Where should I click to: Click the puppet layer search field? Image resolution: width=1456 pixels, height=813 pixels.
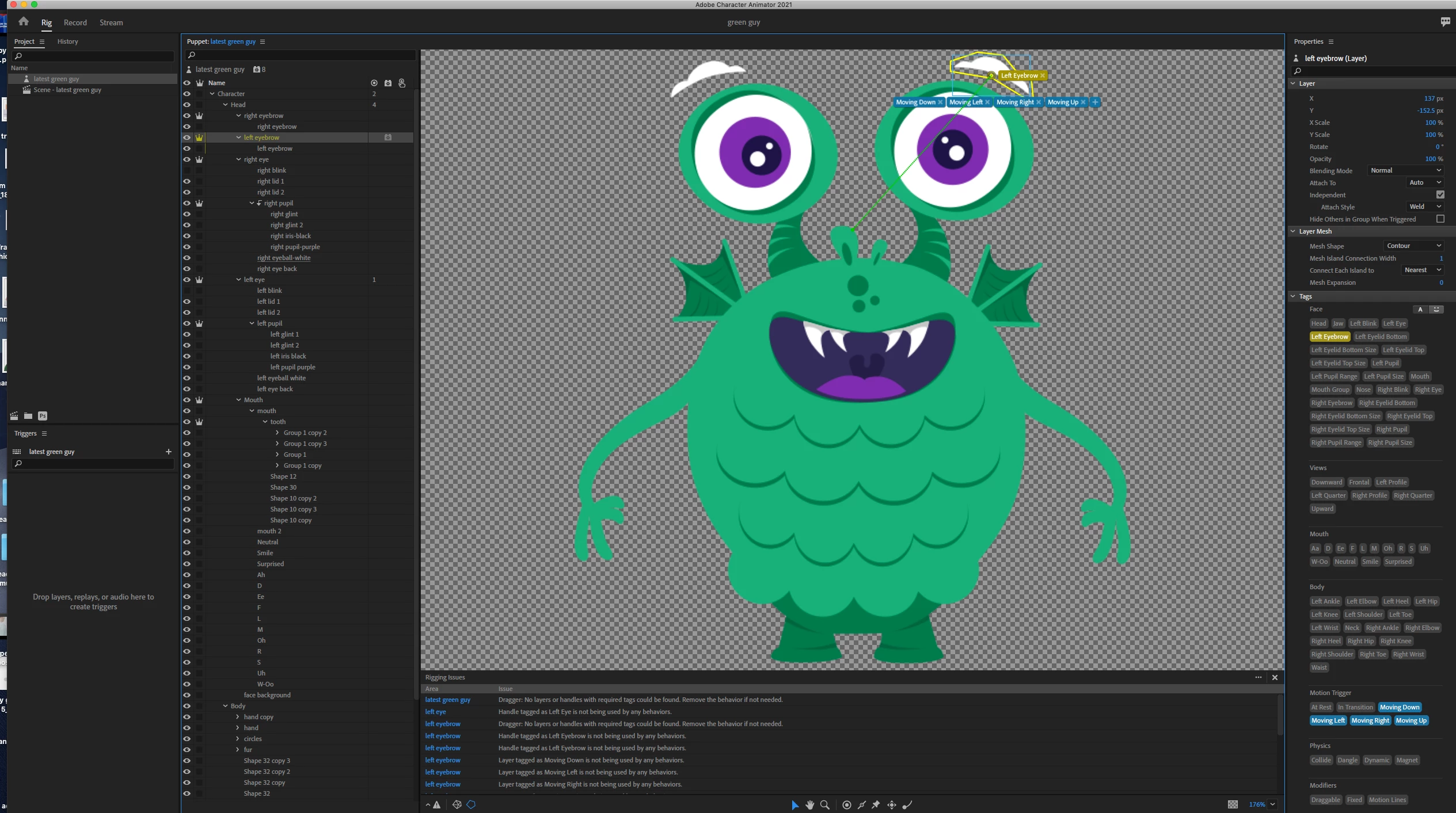point(299,55)
